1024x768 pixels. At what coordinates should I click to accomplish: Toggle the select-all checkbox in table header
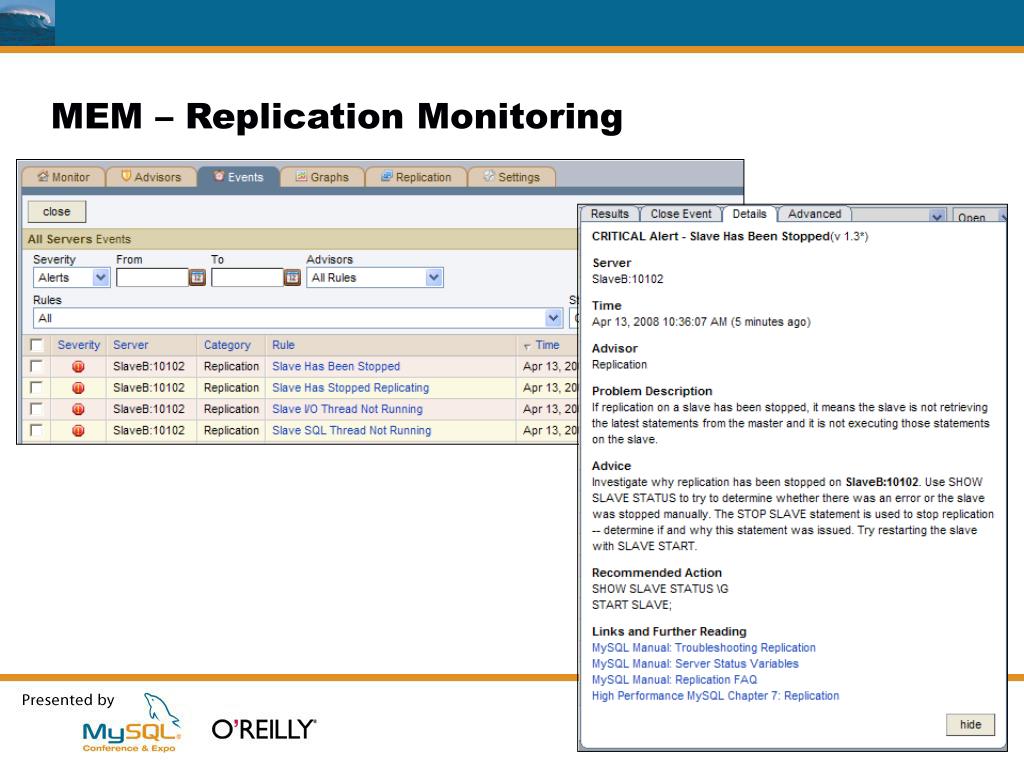click(x=37, y=345)
